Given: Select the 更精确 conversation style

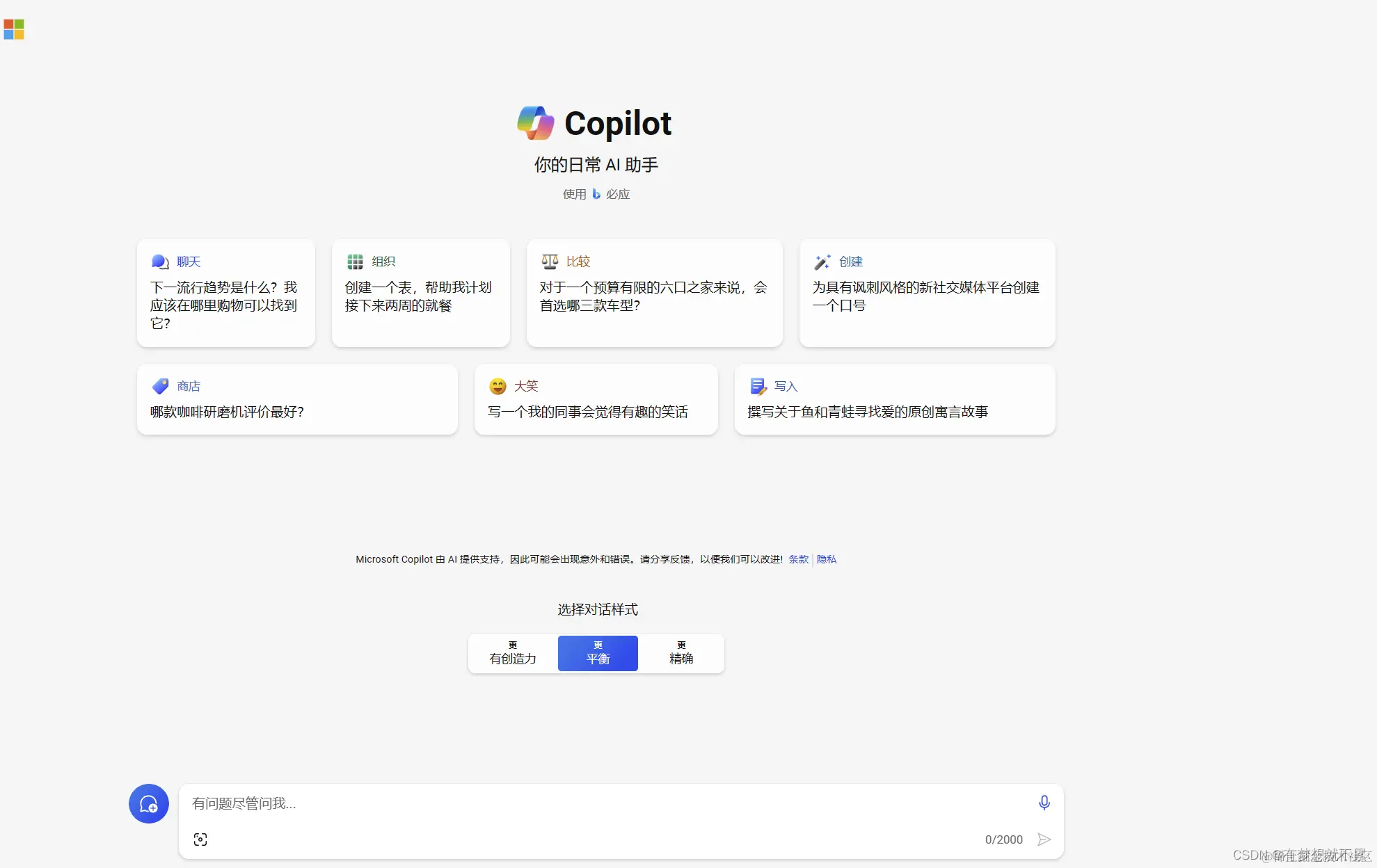Looking at the screenshot, I should pos(681,653).
